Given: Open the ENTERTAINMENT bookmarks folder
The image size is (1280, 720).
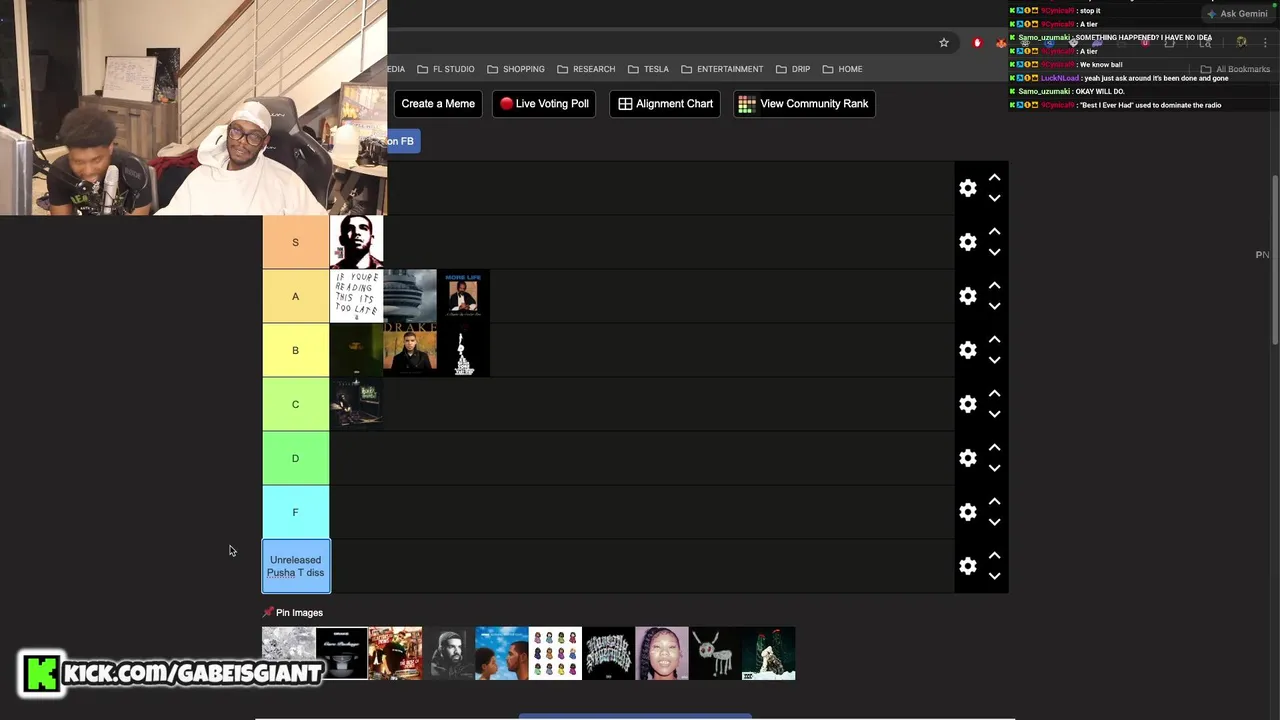Looking at the screenshot, I should tap(722, 69).
